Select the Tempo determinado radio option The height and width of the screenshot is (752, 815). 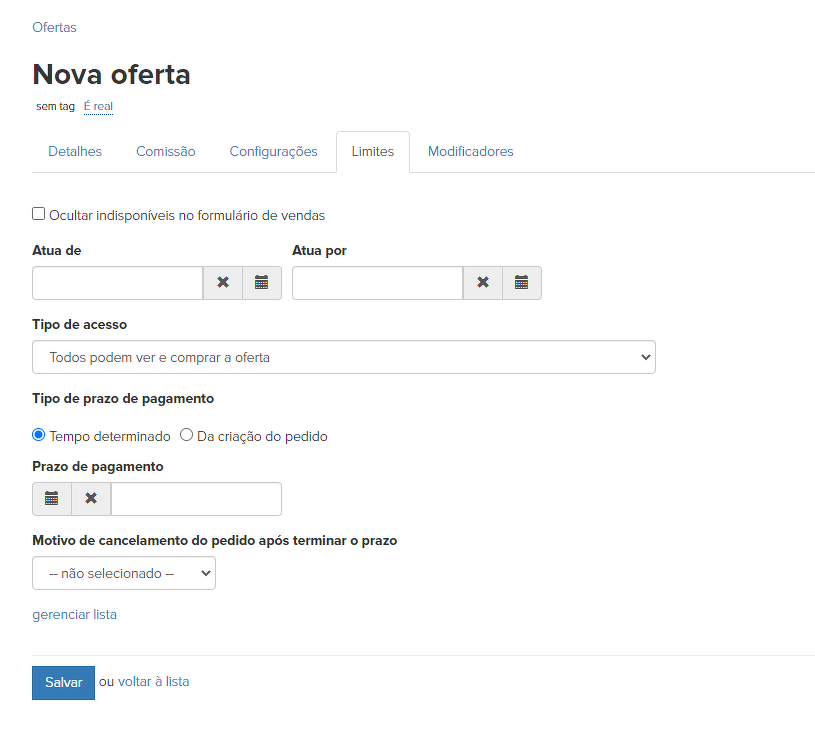click(39, 435)
